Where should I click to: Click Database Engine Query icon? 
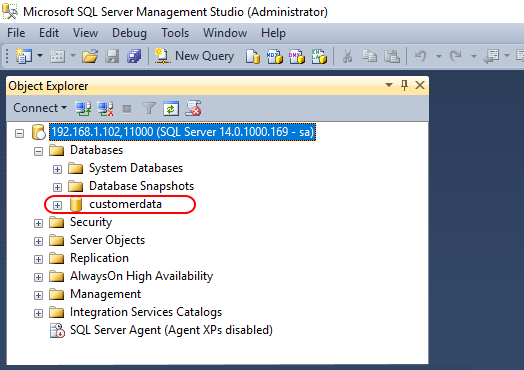tap(253, 56)
